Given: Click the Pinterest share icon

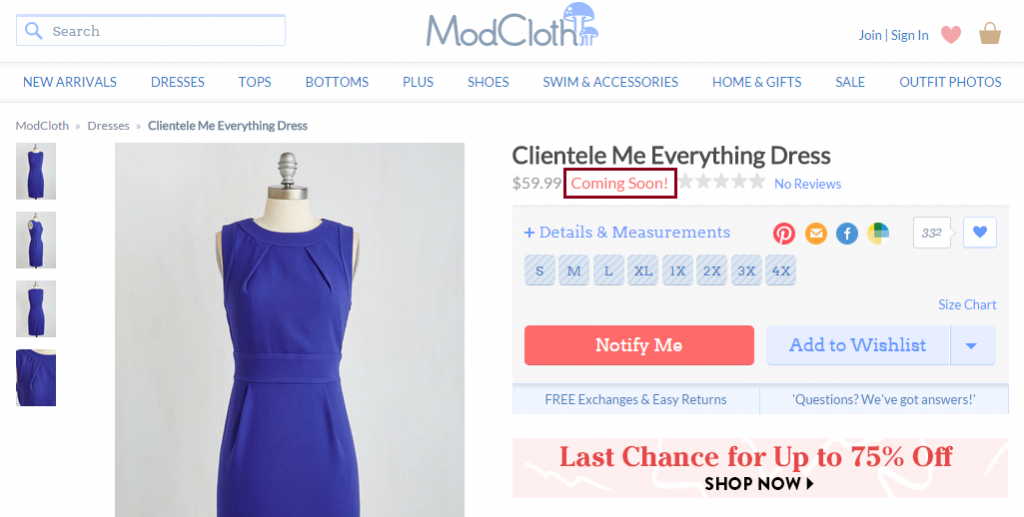Looking at the screenshot, I should (784, 233).
